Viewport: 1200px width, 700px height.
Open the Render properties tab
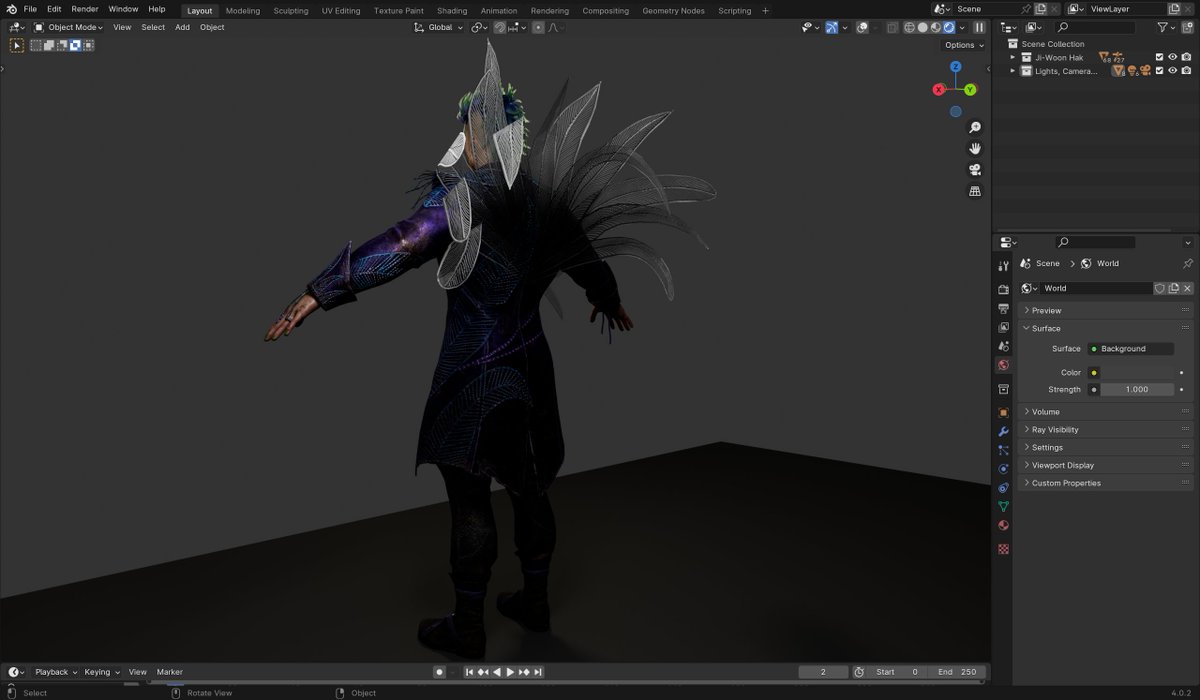[x=1003, y=289]
